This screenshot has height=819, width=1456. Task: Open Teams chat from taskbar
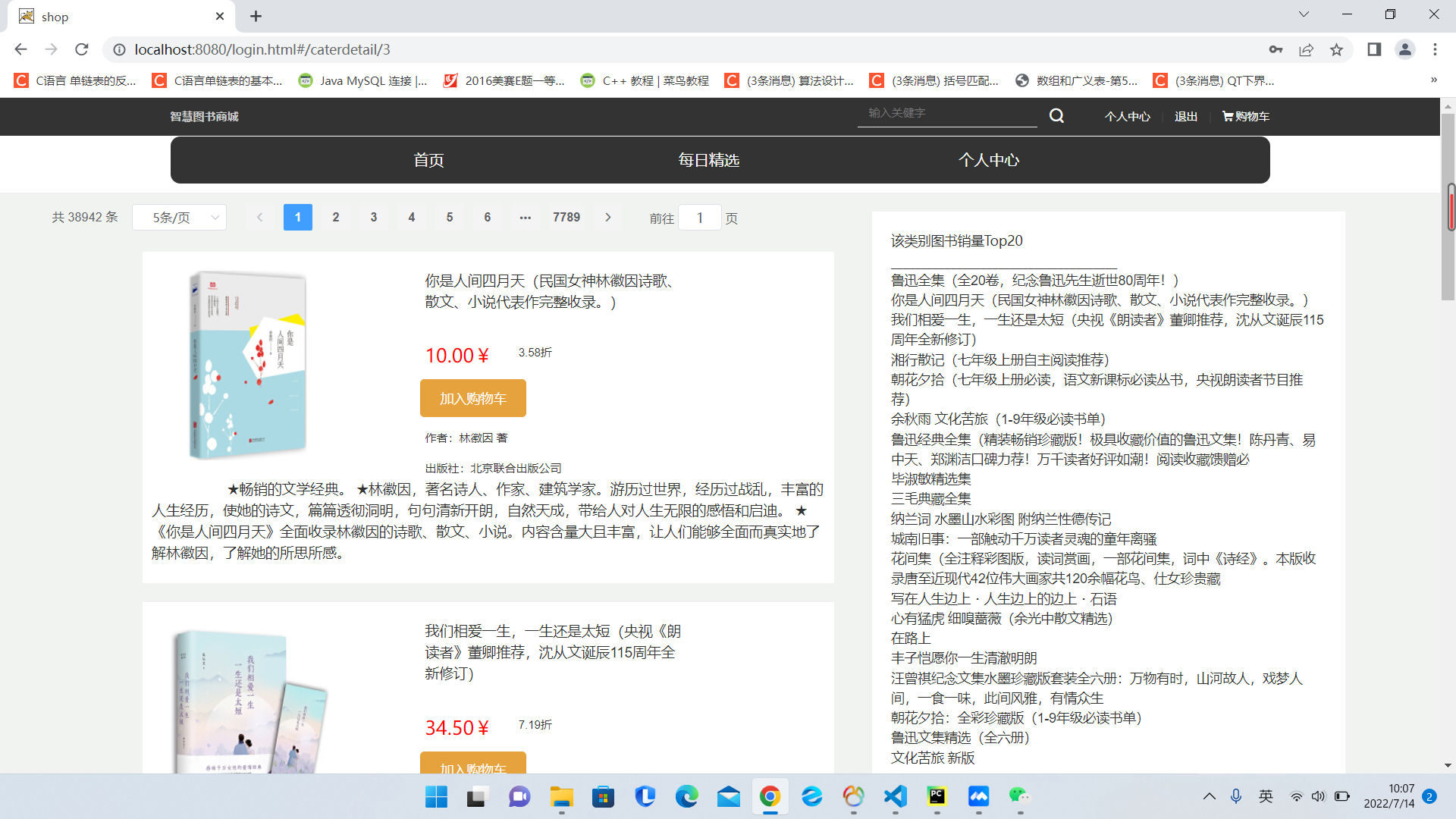[x=519, y=796]
